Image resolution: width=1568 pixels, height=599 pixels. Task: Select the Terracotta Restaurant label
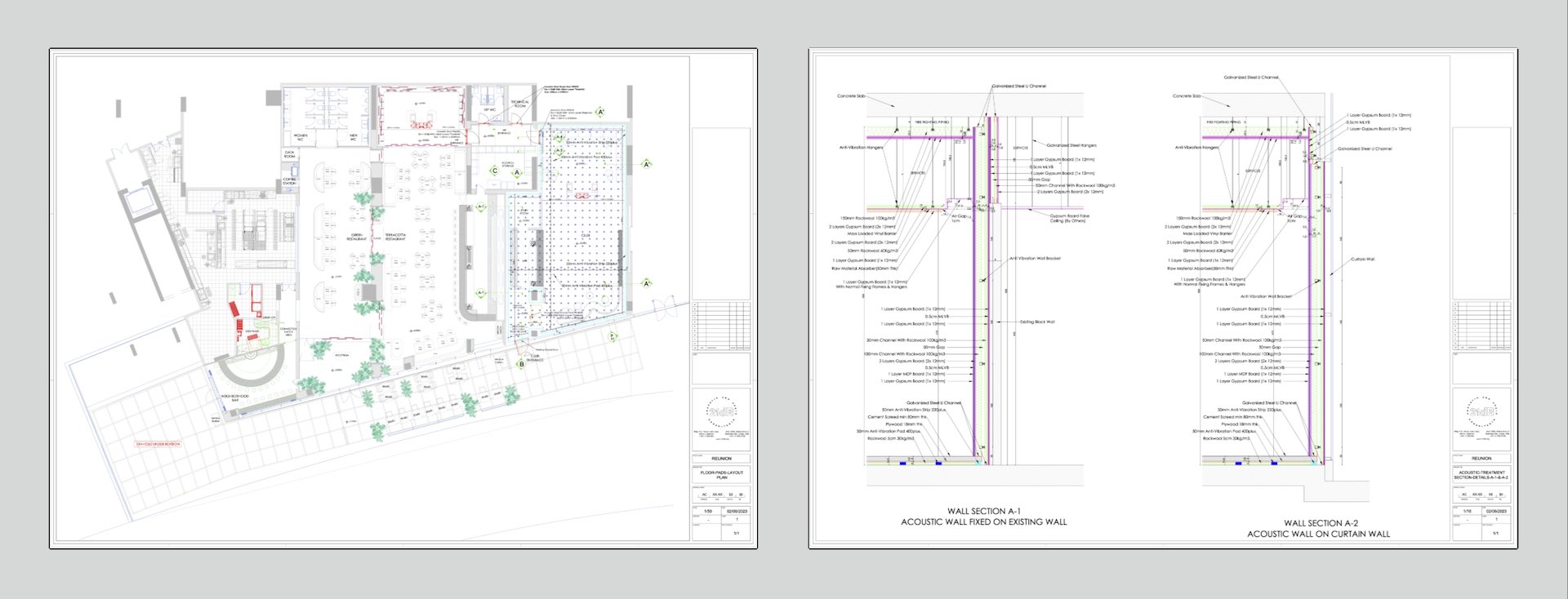point(395,237)
